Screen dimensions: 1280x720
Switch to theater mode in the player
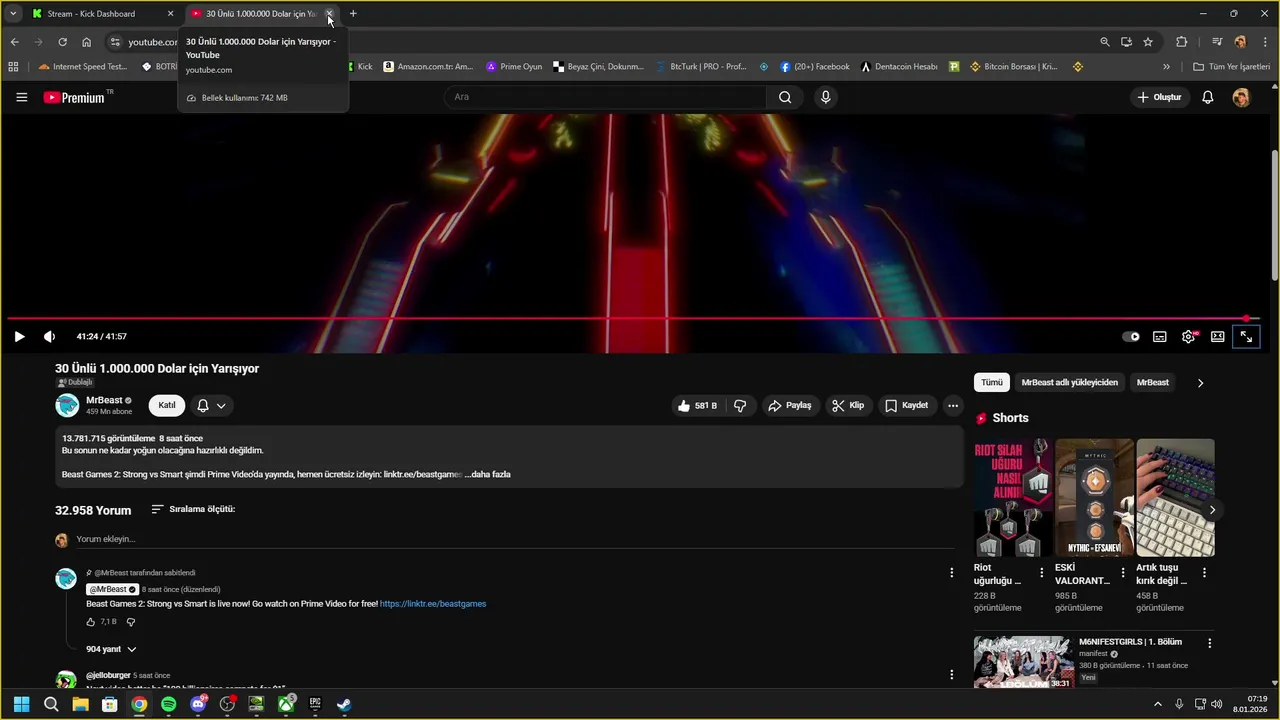click(1218, 337)
